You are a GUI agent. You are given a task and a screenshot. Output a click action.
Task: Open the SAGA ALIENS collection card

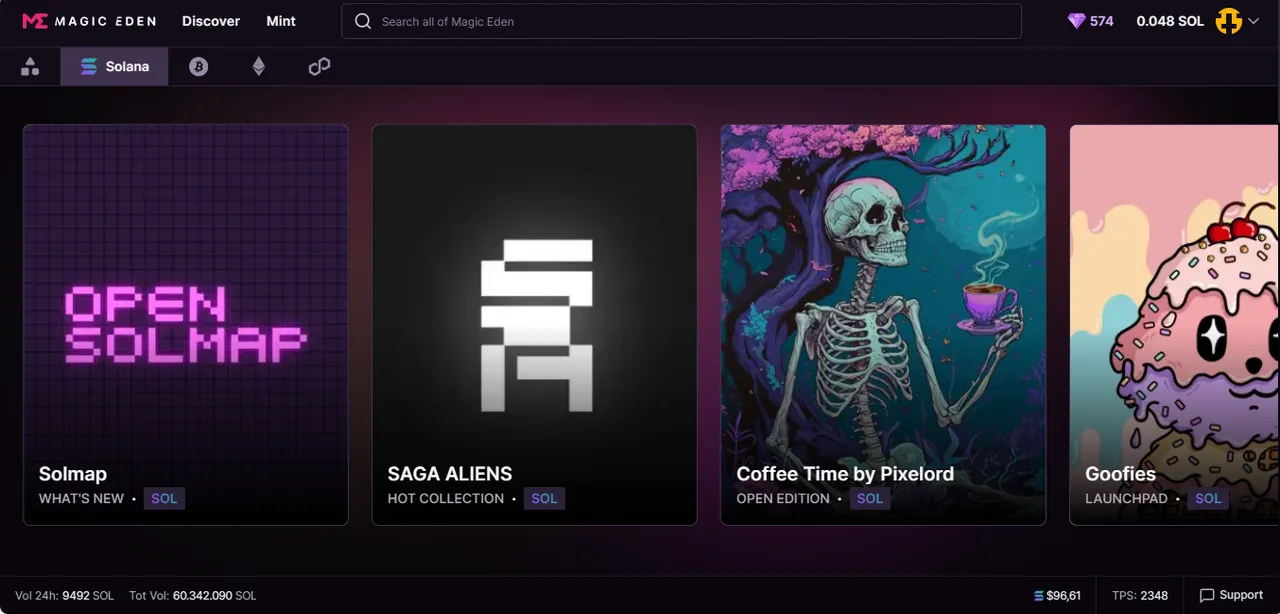coord(534,325)
